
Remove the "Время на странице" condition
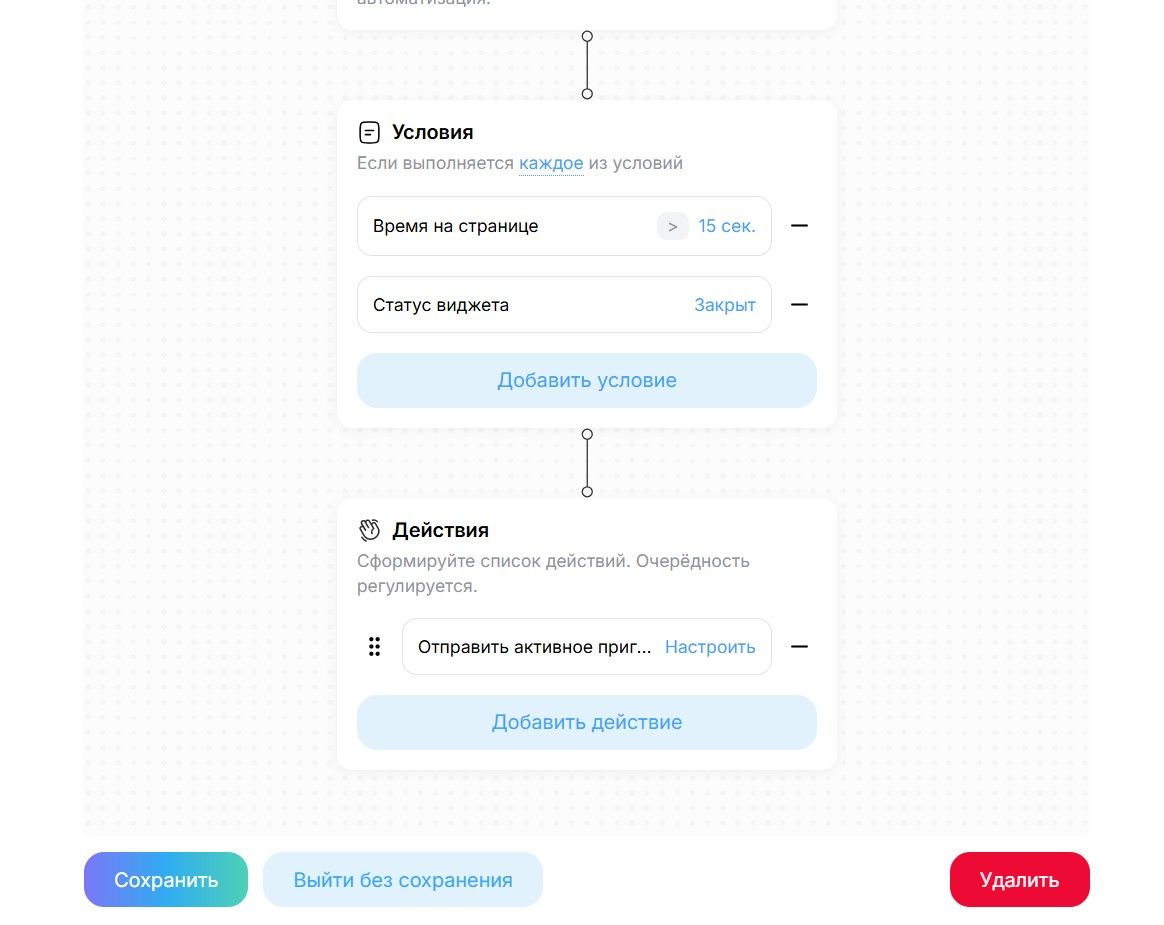tap(799, 226)
